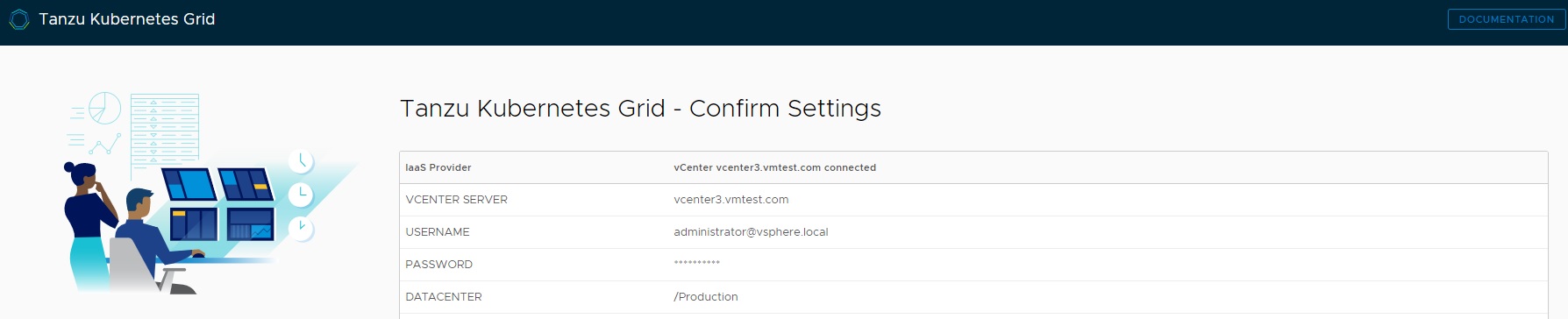Select the DATACENTER row label
1568x319 pixels.
443,297
